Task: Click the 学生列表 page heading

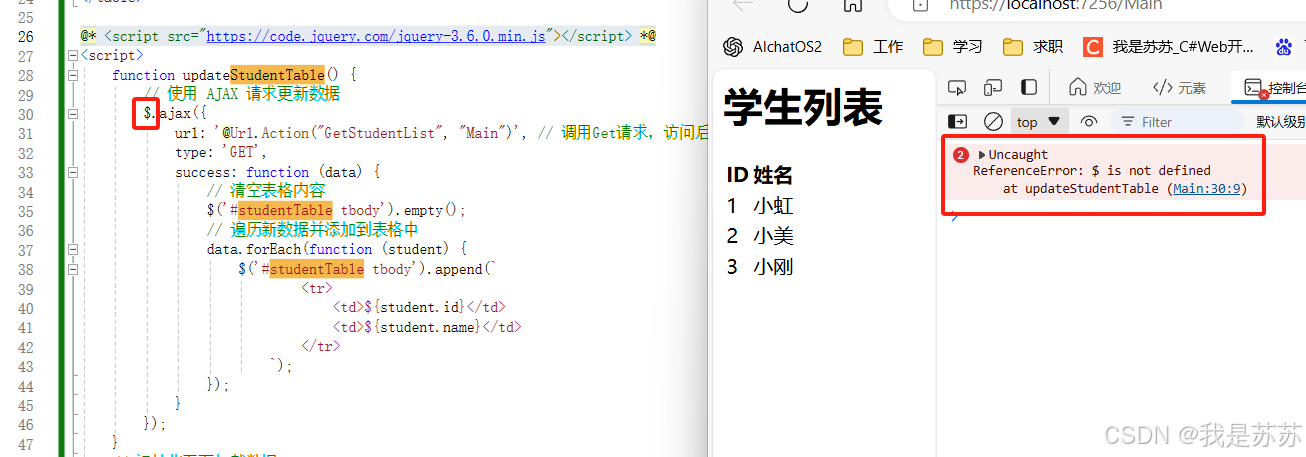Action: 803,106
